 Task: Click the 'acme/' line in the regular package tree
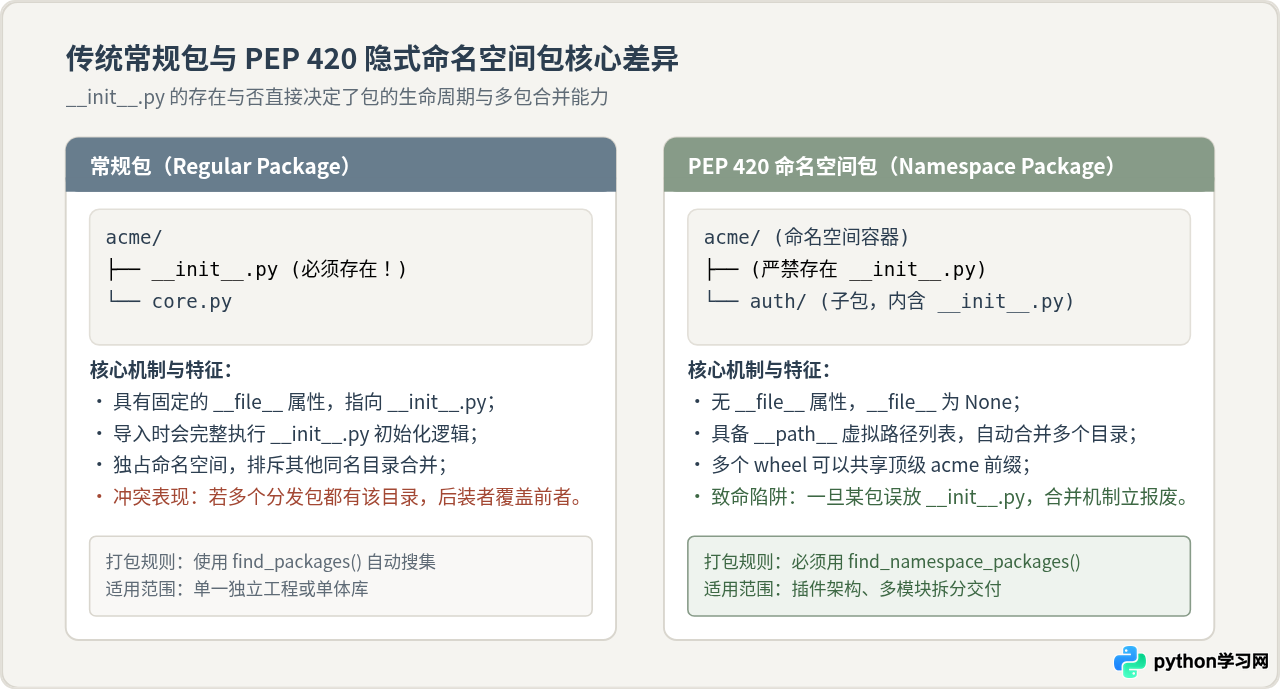(134, 237)
